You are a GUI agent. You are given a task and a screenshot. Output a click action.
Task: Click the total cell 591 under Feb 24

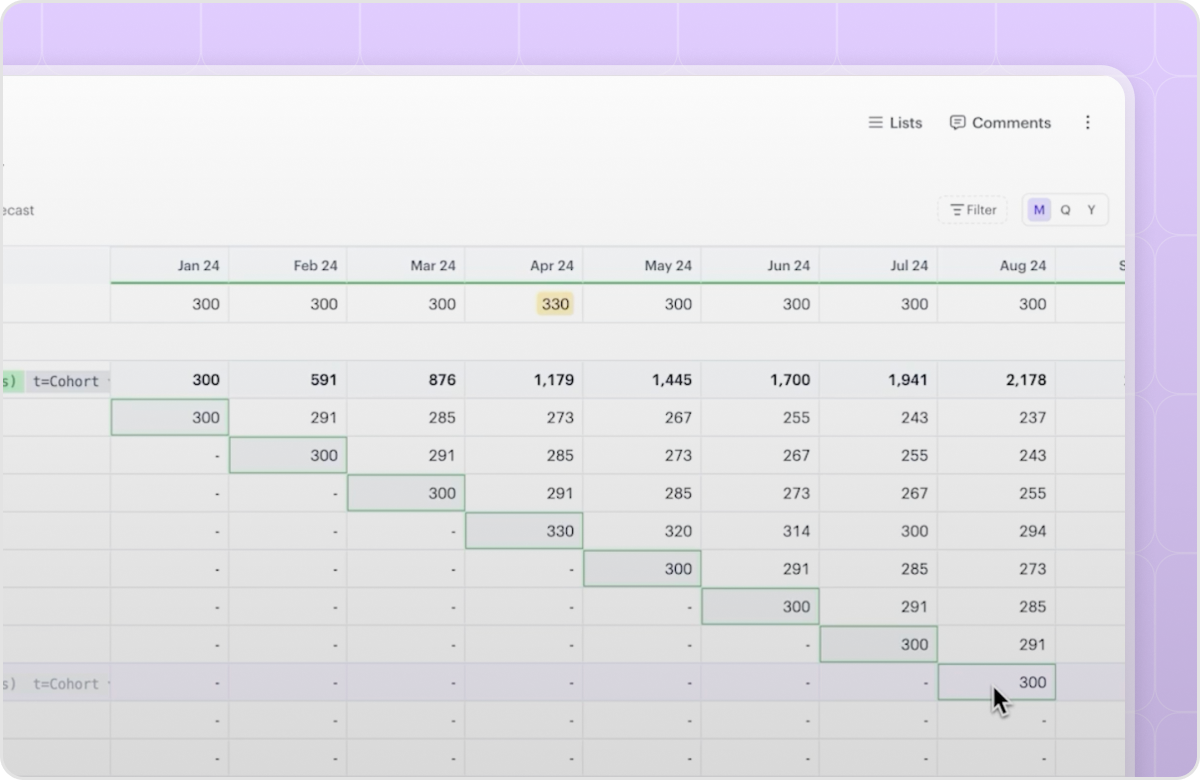[x=288, y=380]
